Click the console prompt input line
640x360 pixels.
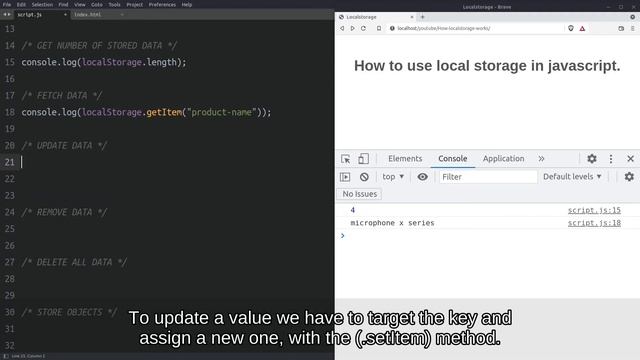point(488,236)
